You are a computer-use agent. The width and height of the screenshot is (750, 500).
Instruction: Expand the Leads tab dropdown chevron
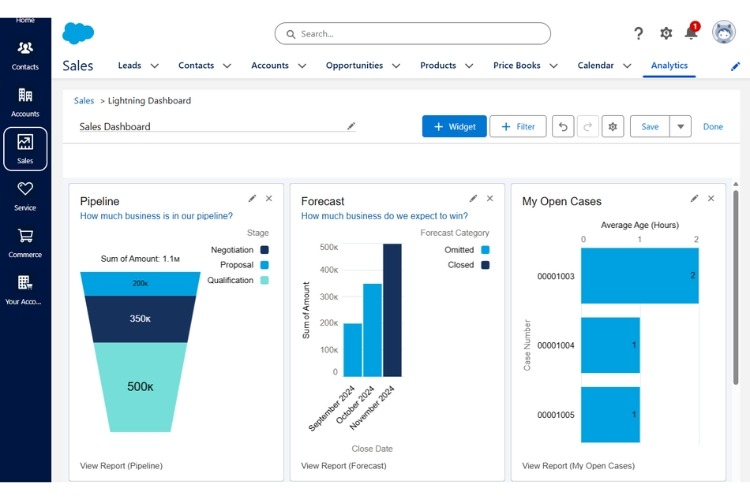tap(154, 66)
